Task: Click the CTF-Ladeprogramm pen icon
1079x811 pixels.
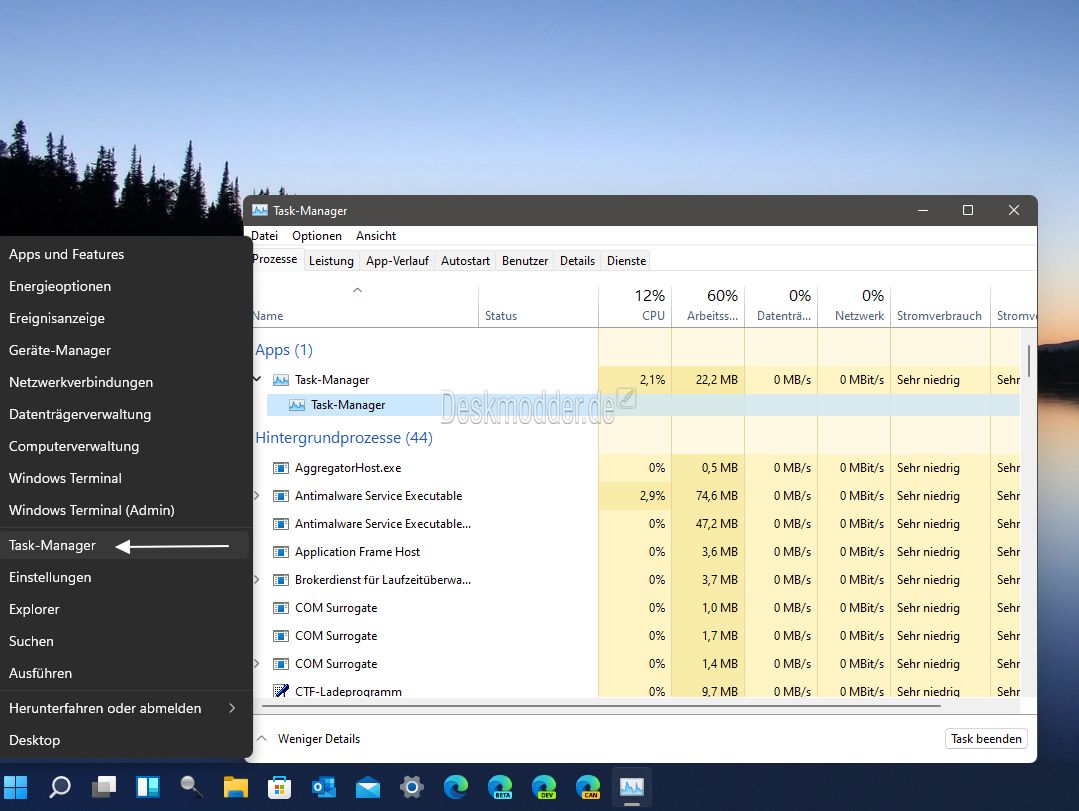Action: [281, 691]
